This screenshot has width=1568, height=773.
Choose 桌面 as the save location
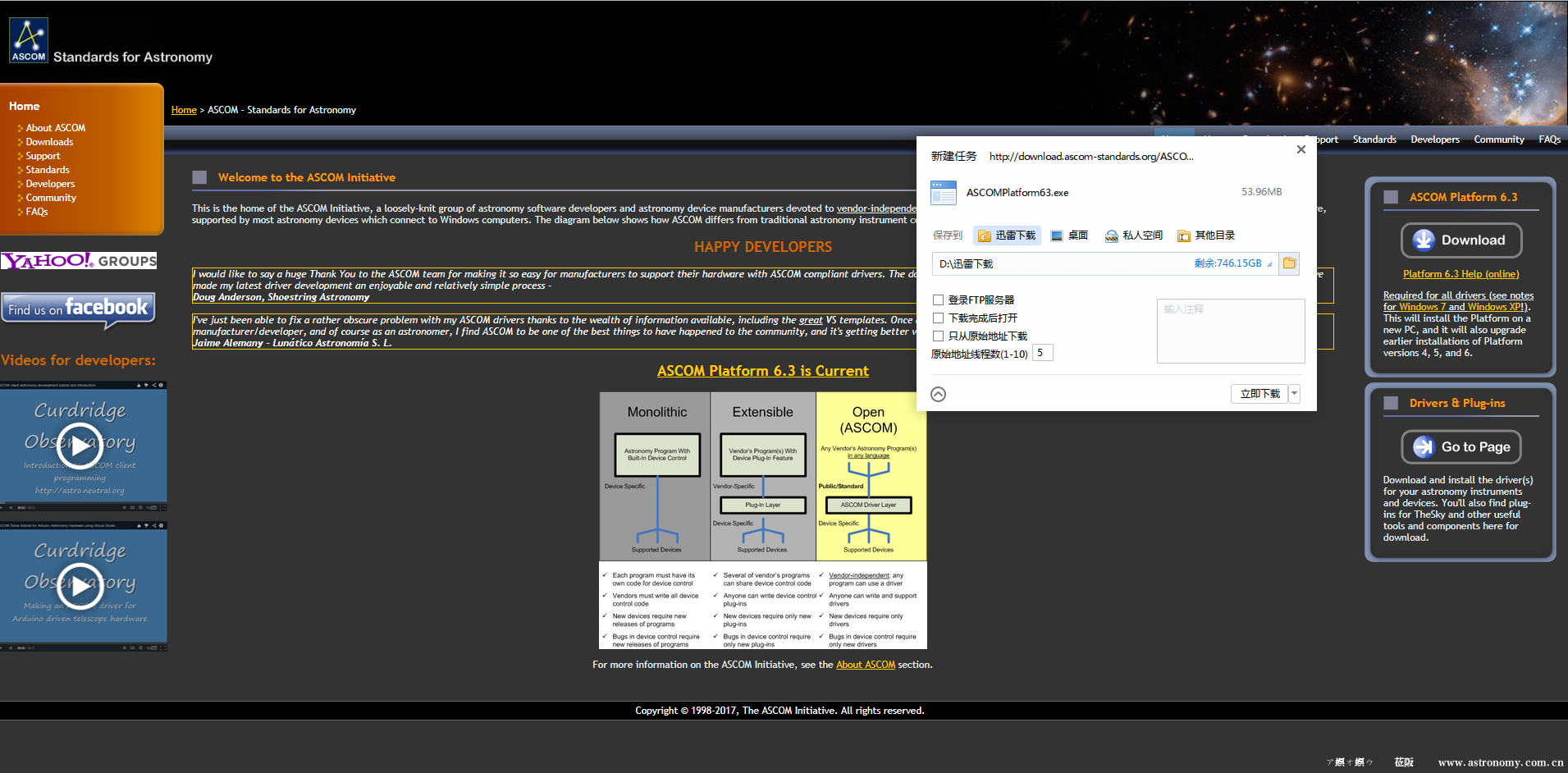(x=1069, y=236)
